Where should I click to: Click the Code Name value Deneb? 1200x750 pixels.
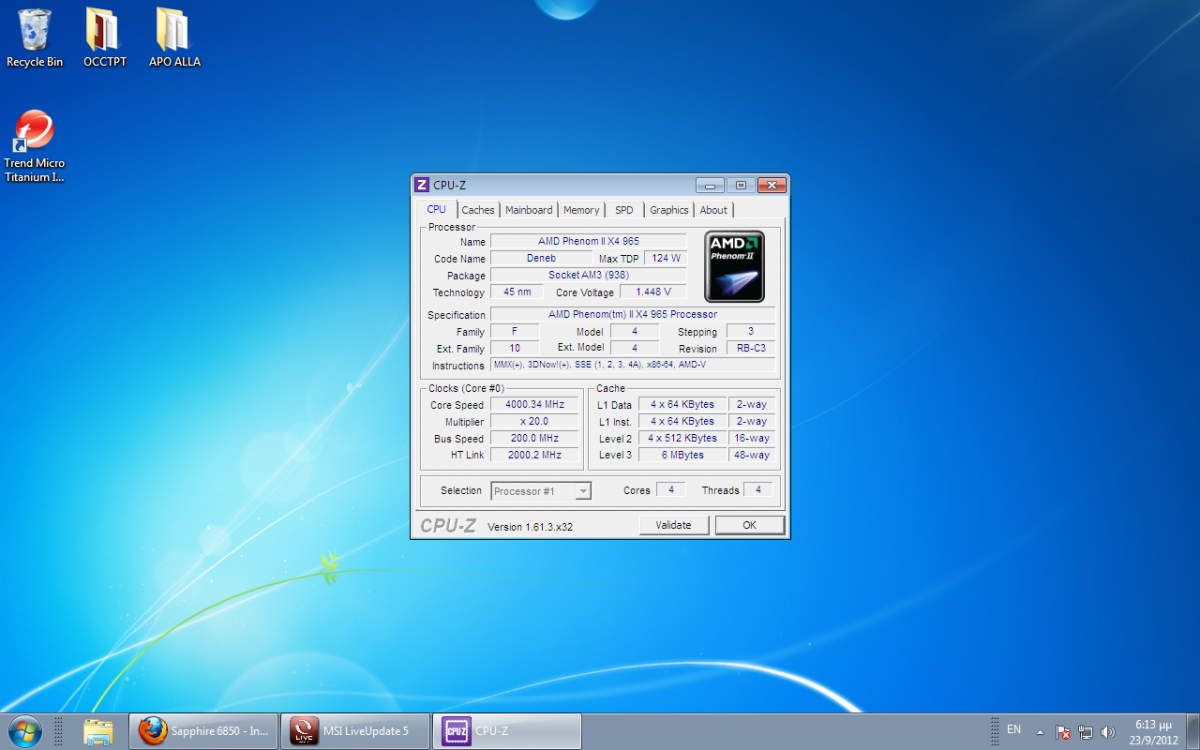[541, 258]
